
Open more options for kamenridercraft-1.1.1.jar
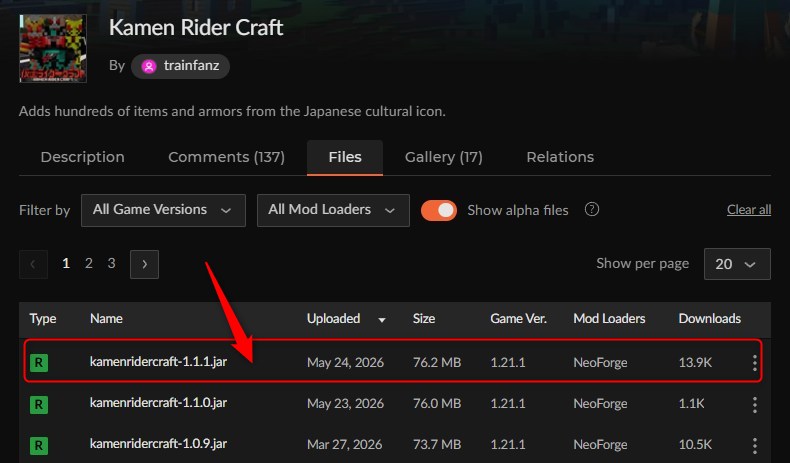point(754,363)
